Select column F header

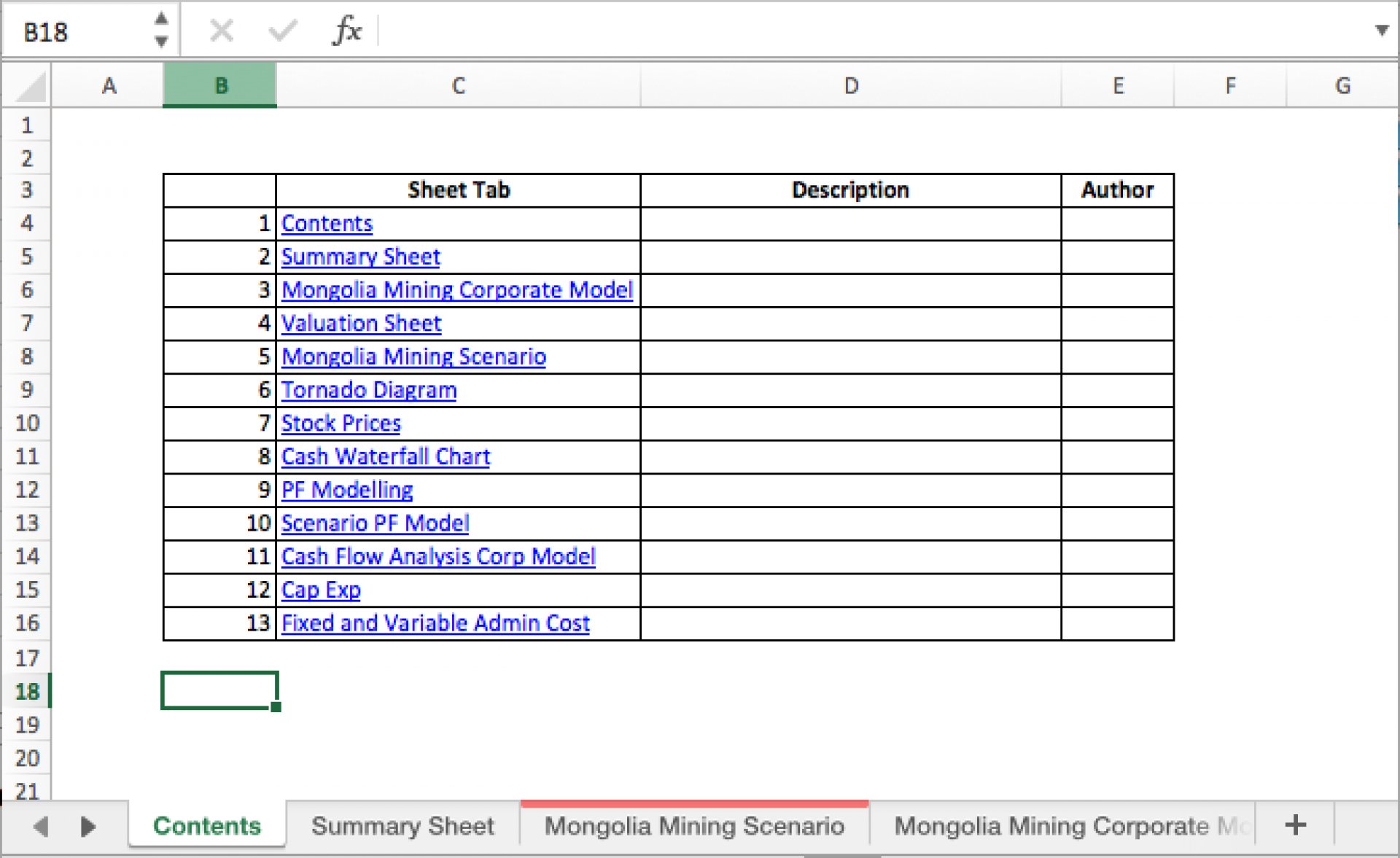1230,85
